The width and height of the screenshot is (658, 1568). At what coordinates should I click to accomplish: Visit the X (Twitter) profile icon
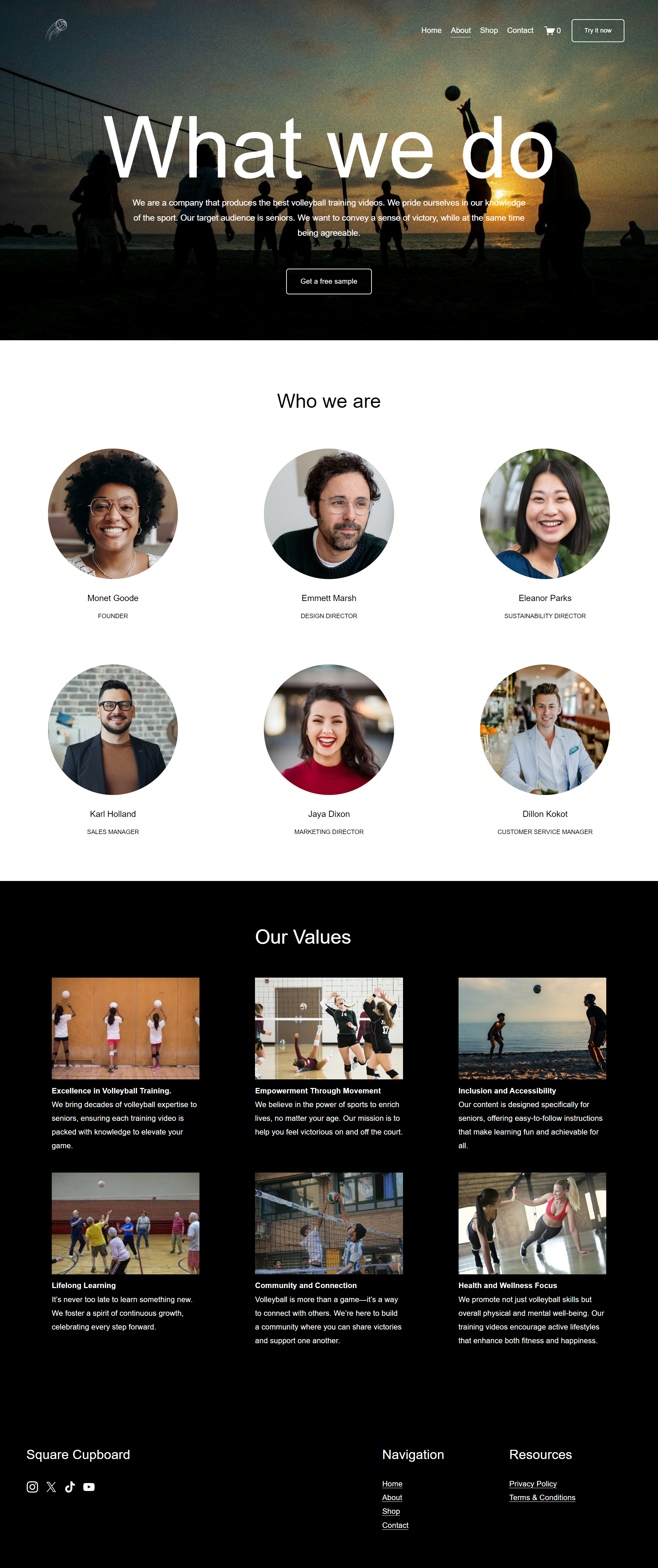51,1486
